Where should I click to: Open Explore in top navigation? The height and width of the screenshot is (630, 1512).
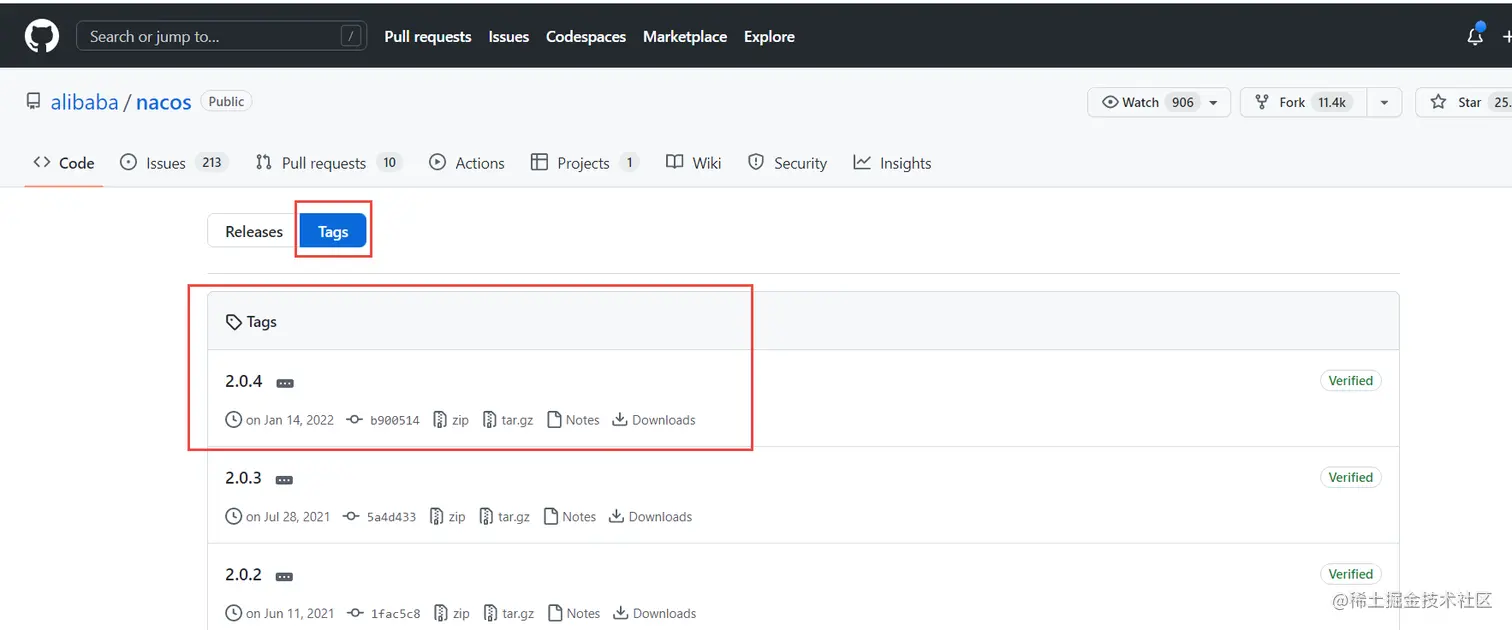769,36
